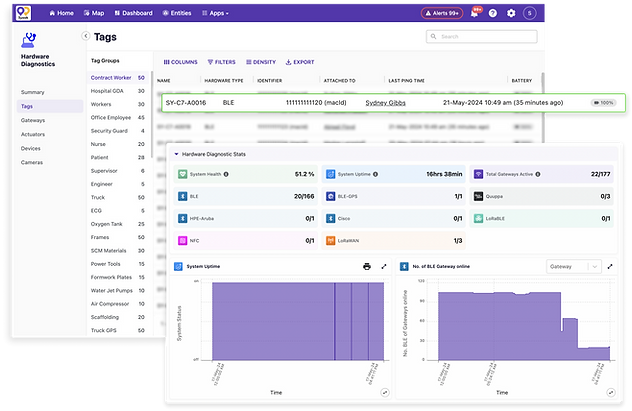632x411 pixels.
Task: Click inside the Search field
Action: click(482, 36)
